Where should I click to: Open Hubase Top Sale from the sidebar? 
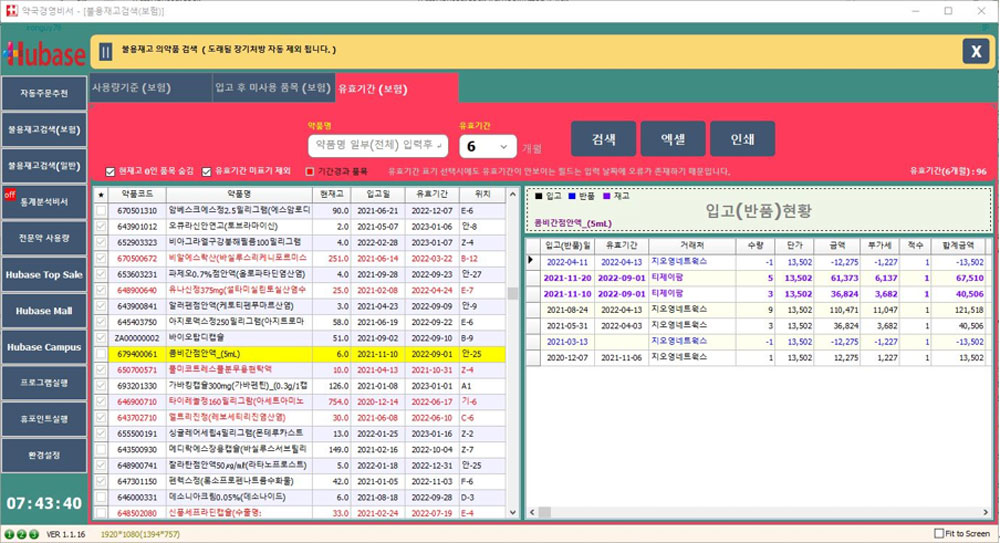pos(44,274)
